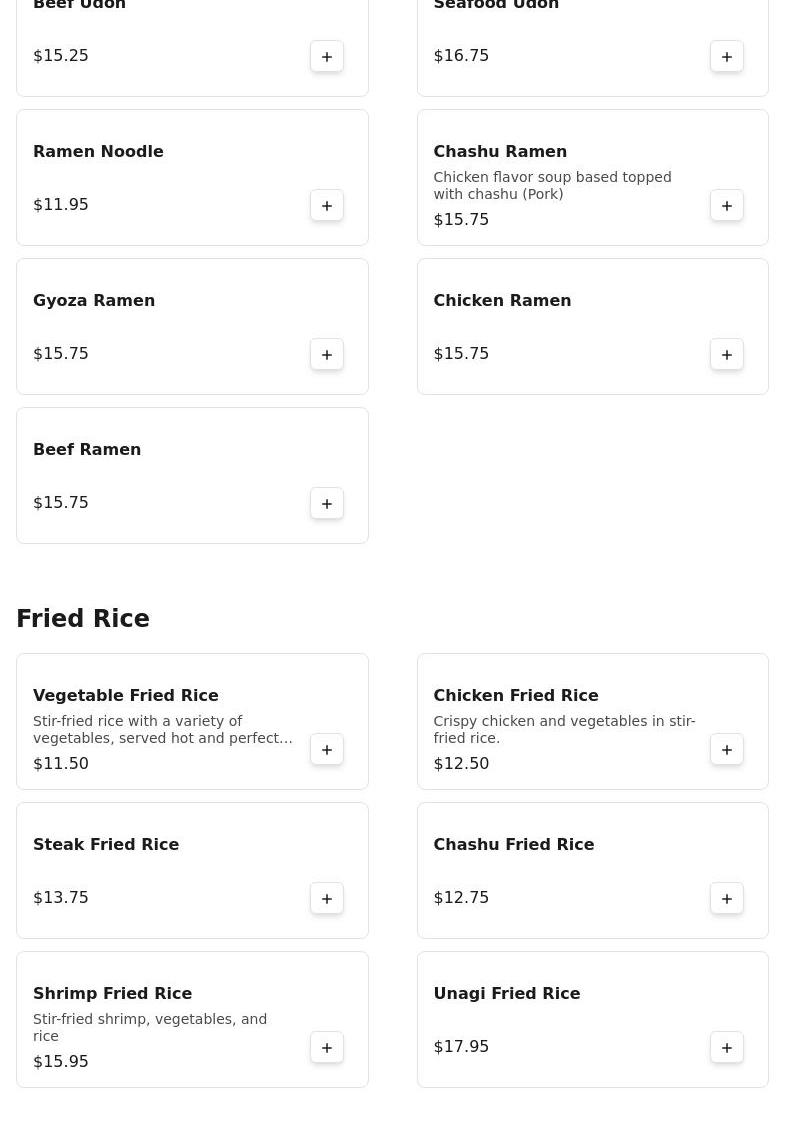This screenshot has width=785, height=1135.
Task: Add Shrimp Fried Rice to cart
Action: 327,1048
